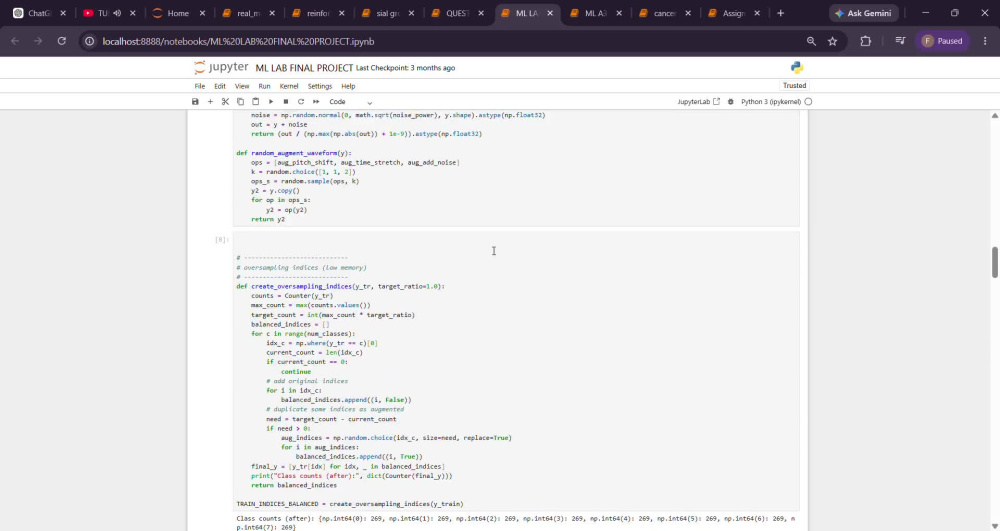Open the Chrome three-dot menu
Viewport: 1000px width, 531px height.
pos(985,41)
